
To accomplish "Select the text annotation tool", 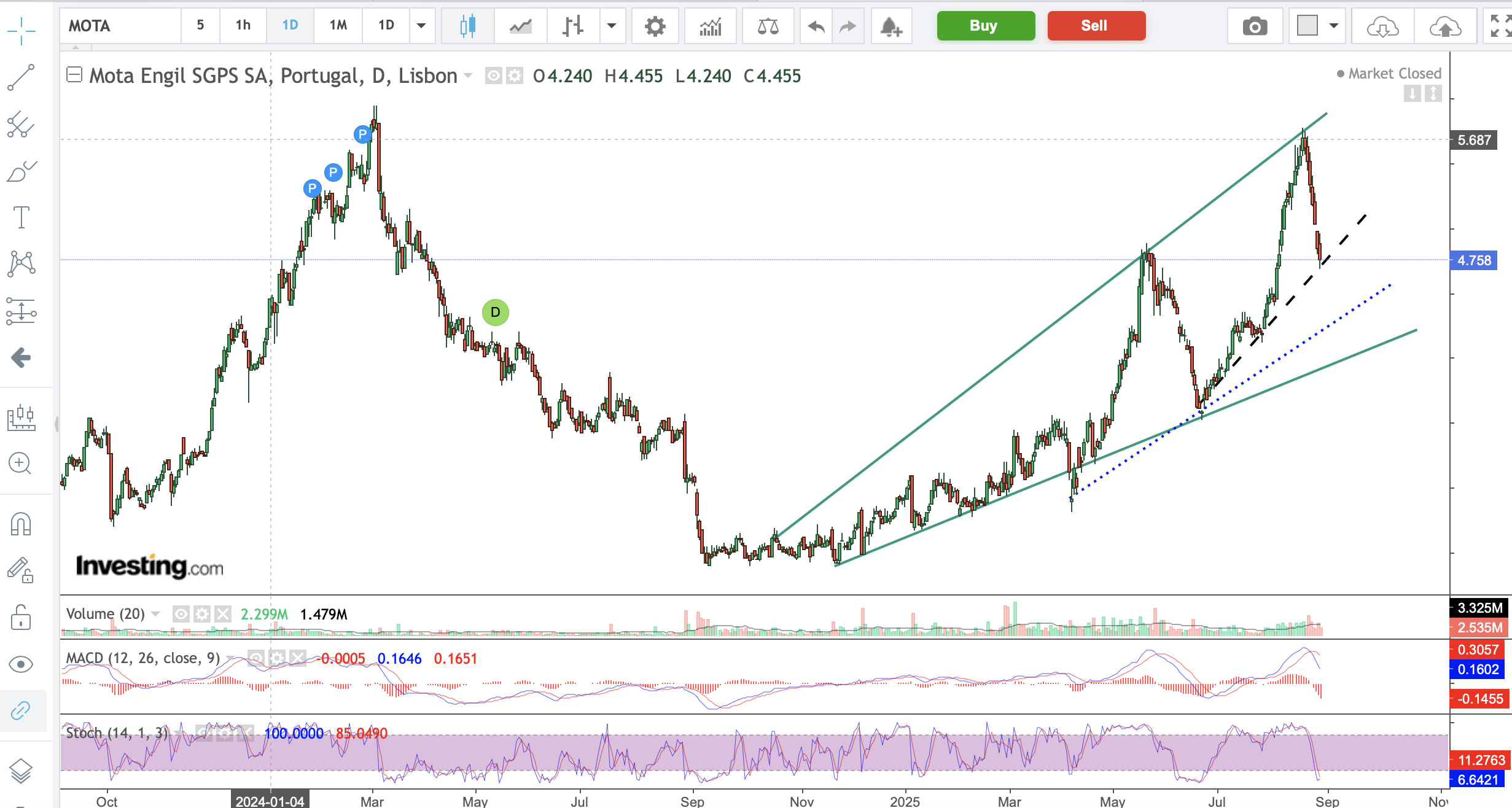I will 21,217.
